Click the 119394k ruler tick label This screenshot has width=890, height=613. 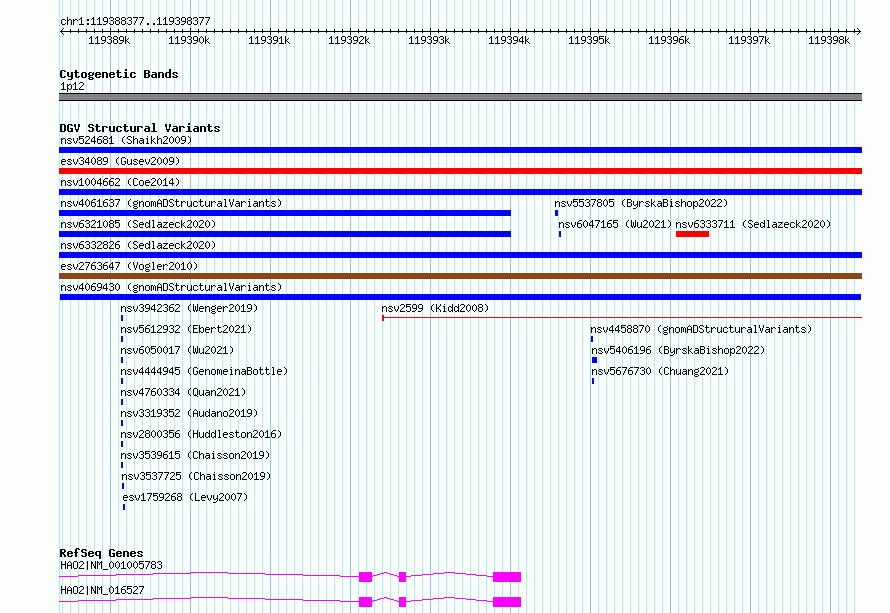point(509,40)
